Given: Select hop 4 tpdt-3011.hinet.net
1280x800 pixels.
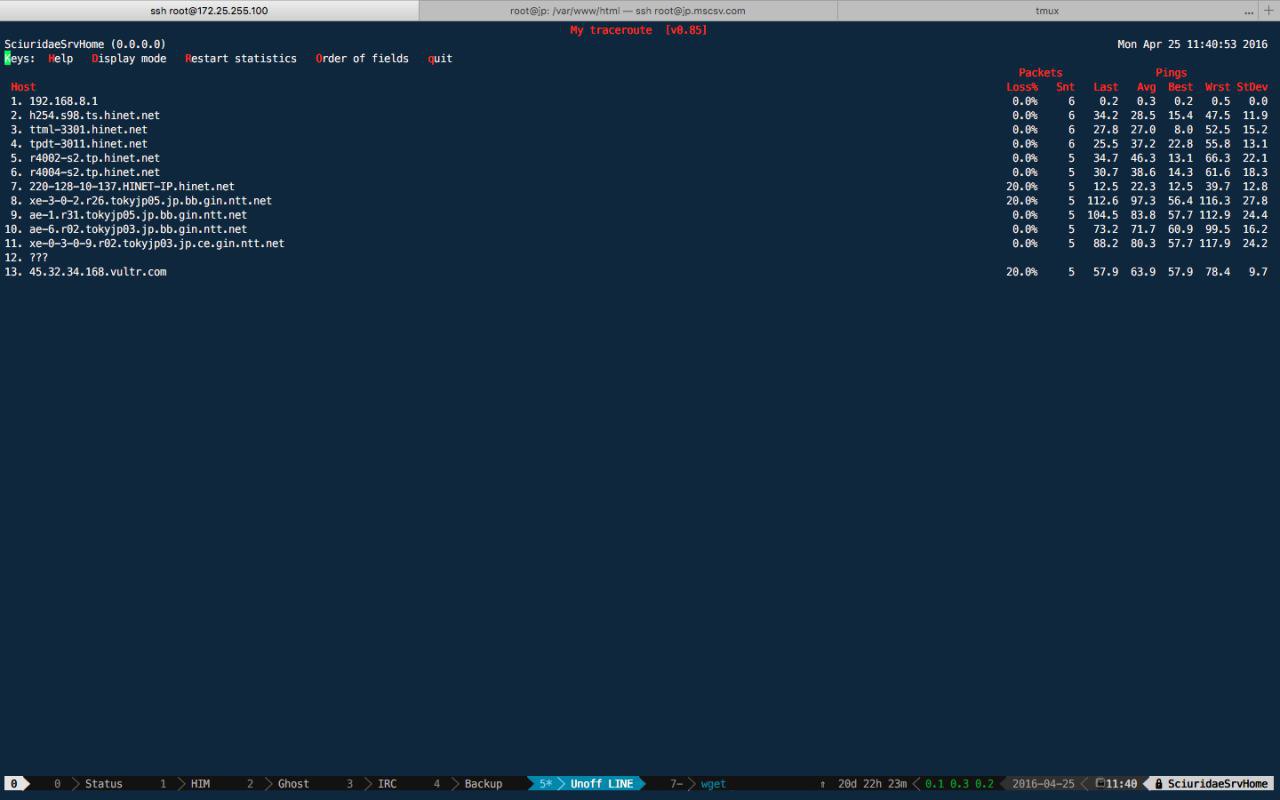Looking at the screenshot, I should coord(88,144).
